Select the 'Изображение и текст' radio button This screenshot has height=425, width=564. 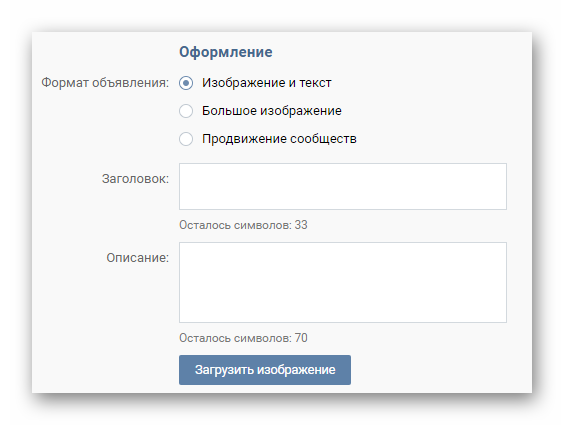[x=186, y=83]
